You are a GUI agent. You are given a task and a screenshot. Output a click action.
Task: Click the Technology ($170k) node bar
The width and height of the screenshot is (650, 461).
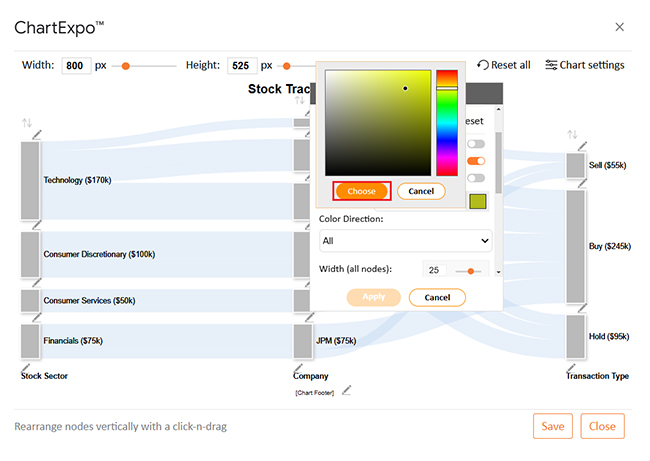30,180
